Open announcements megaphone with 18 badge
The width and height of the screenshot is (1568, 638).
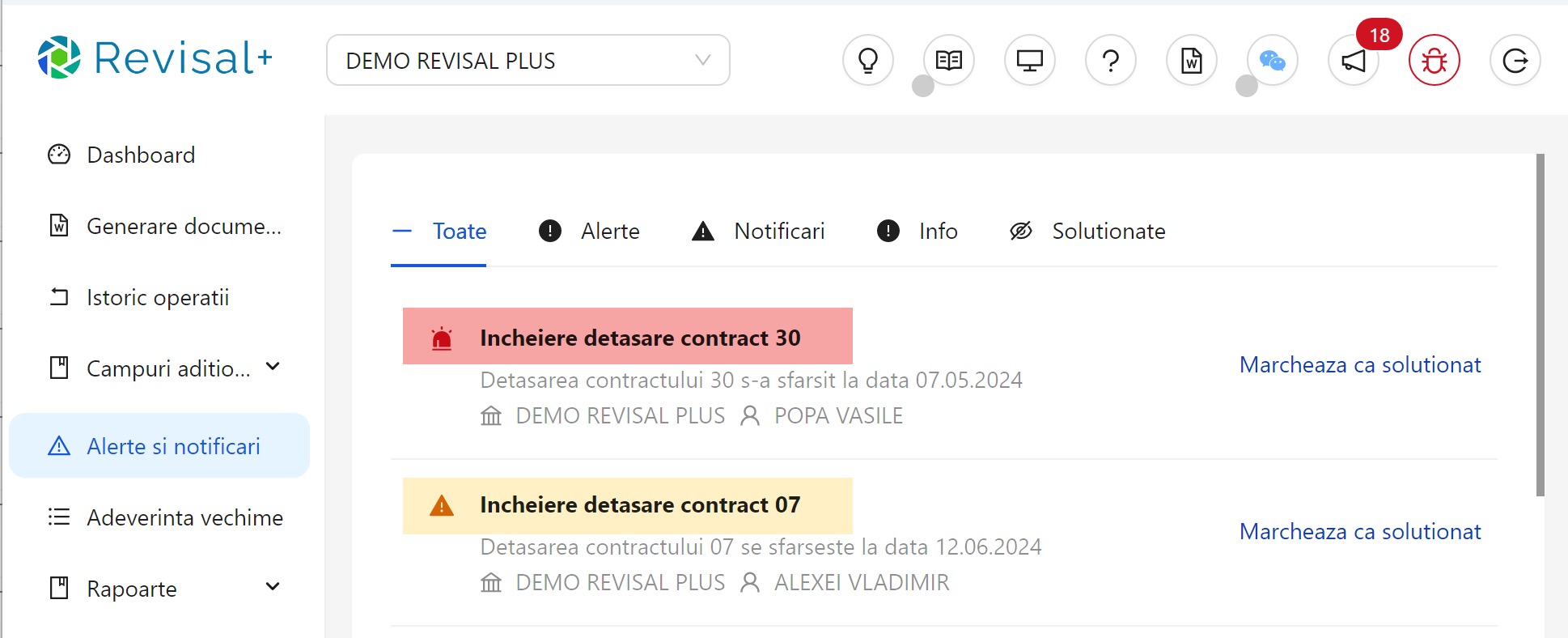pos(1354,60)
